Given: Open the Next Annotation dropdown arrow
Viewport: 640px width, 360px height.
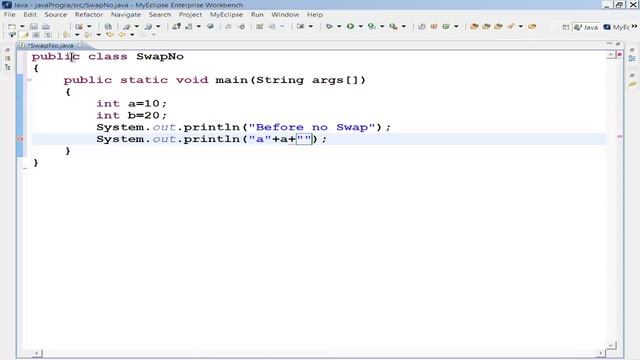Looking at the screenshot, I should tap(77, 35).
